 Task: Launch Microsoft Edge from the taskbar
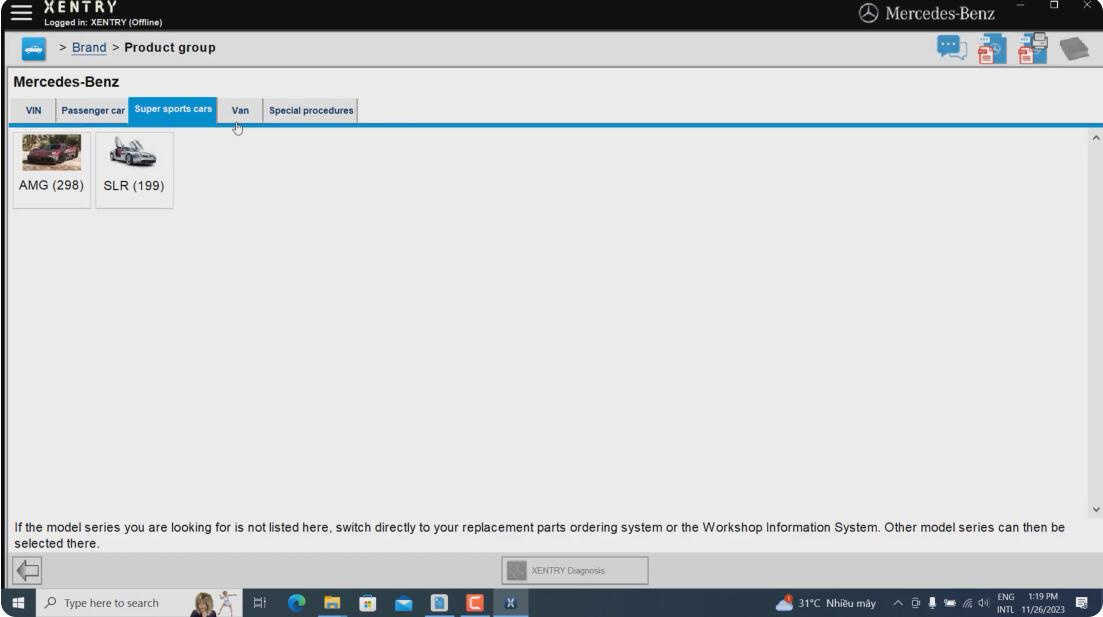point(296,603)
